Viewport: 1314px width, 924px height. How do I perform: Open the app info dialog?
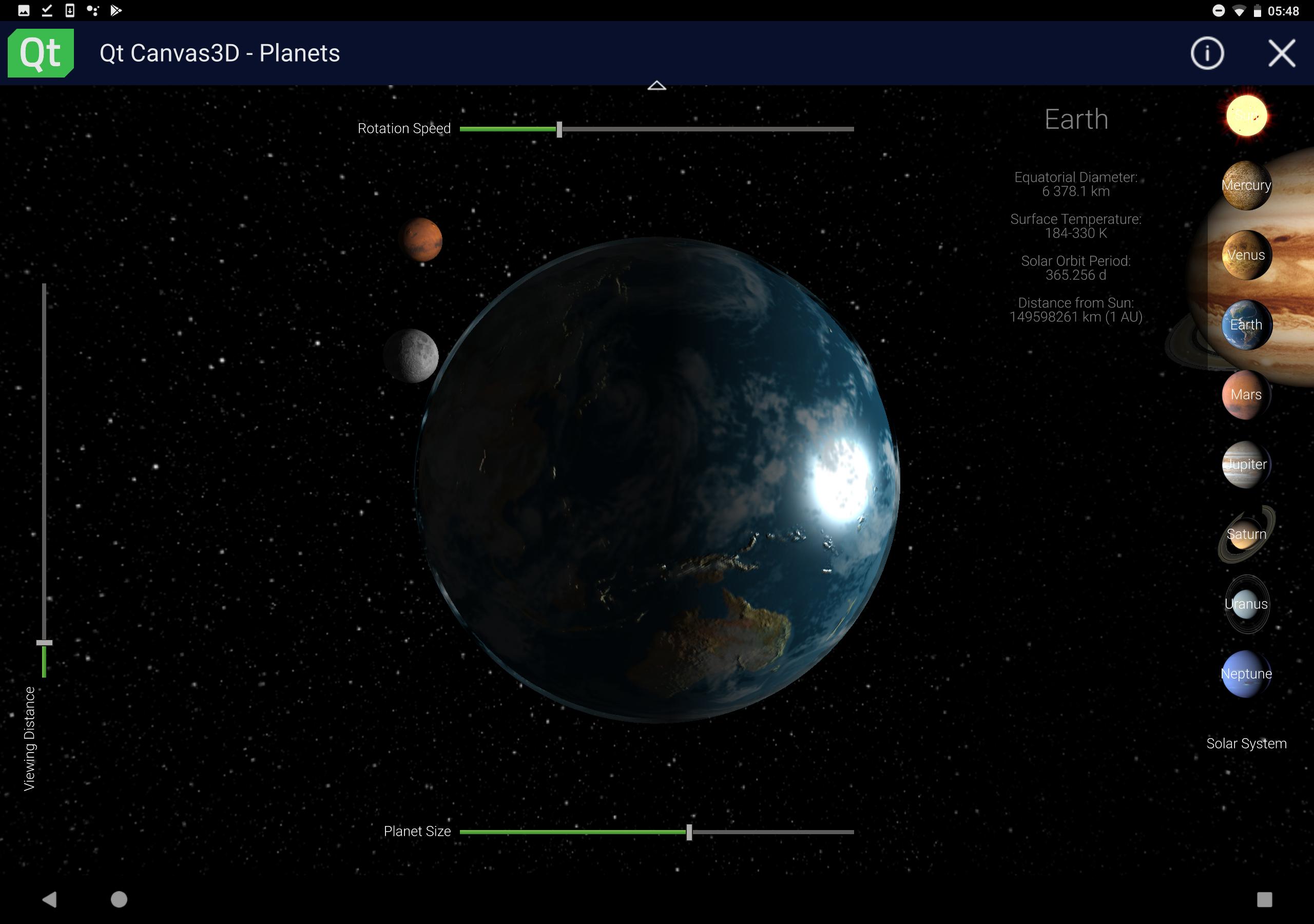[1208, 53]
